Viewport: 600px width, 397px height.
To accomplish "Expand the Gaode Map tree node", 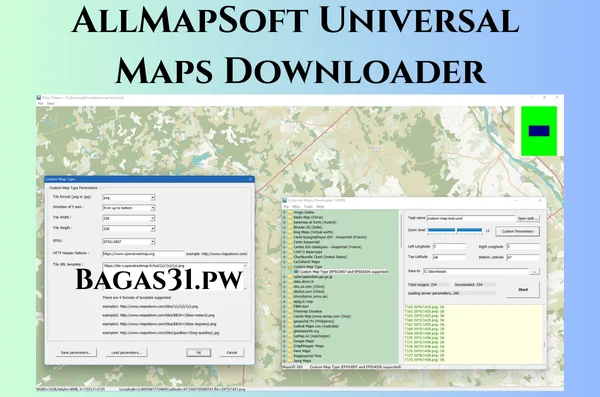I will pyautogui.click(x=284, y=316).
